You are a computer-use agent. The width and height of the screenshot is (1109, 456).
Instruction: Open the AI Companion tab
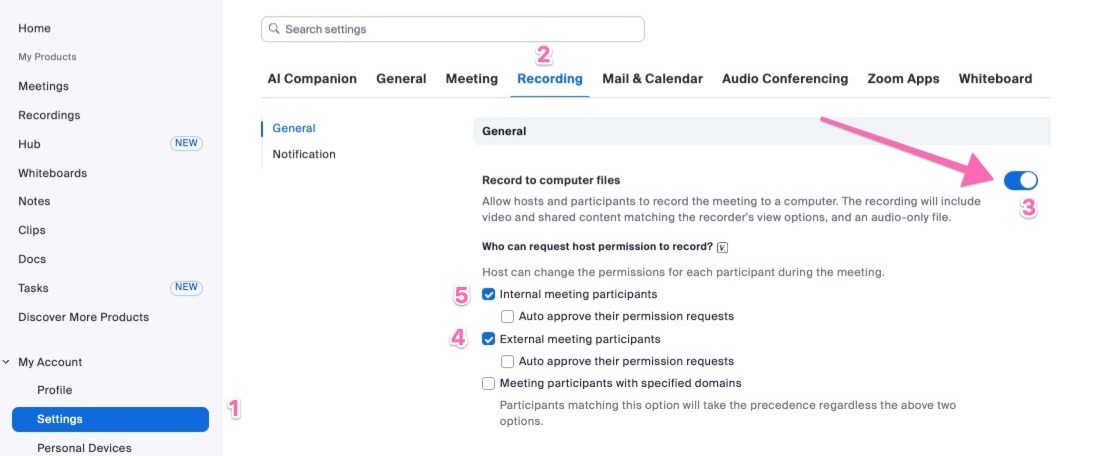coord(312,79)
